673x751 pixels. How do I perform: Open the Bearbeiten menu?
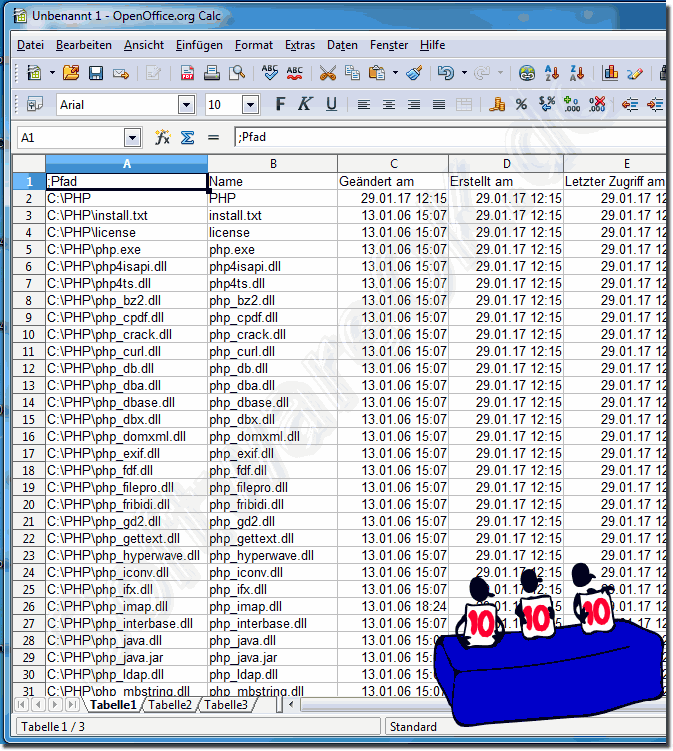pyautogui.click(x=84, y=45)
